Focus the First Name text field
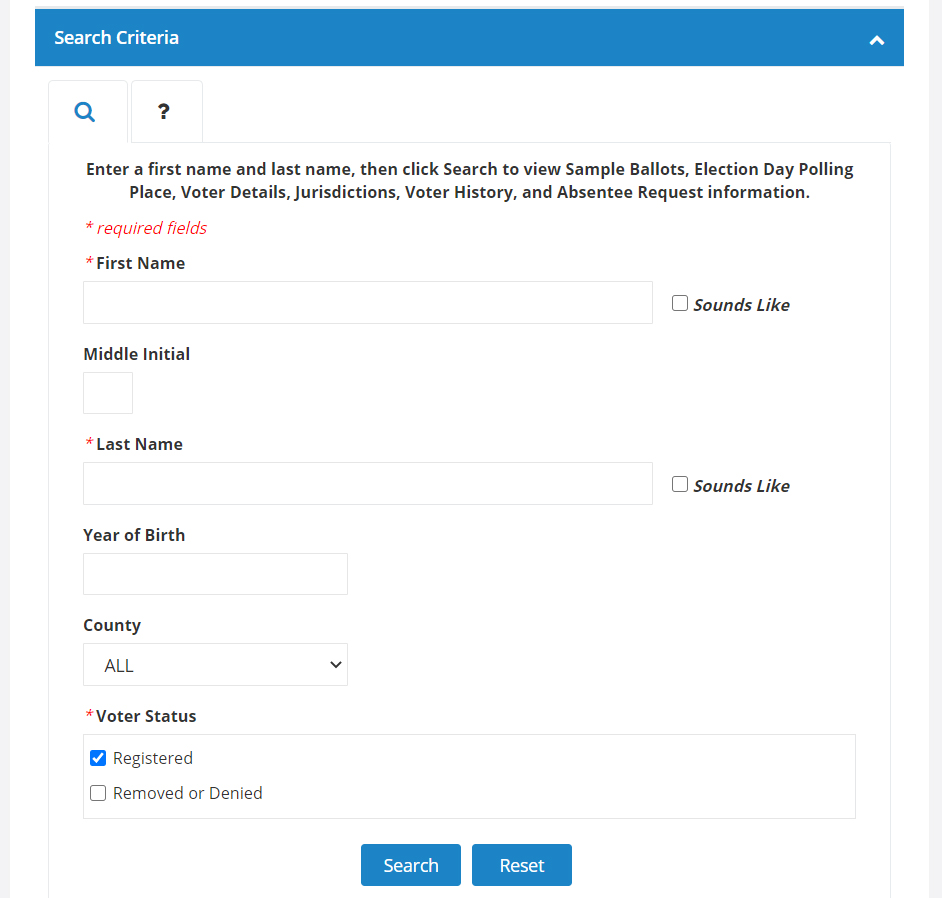 click(x=367, y=302)
